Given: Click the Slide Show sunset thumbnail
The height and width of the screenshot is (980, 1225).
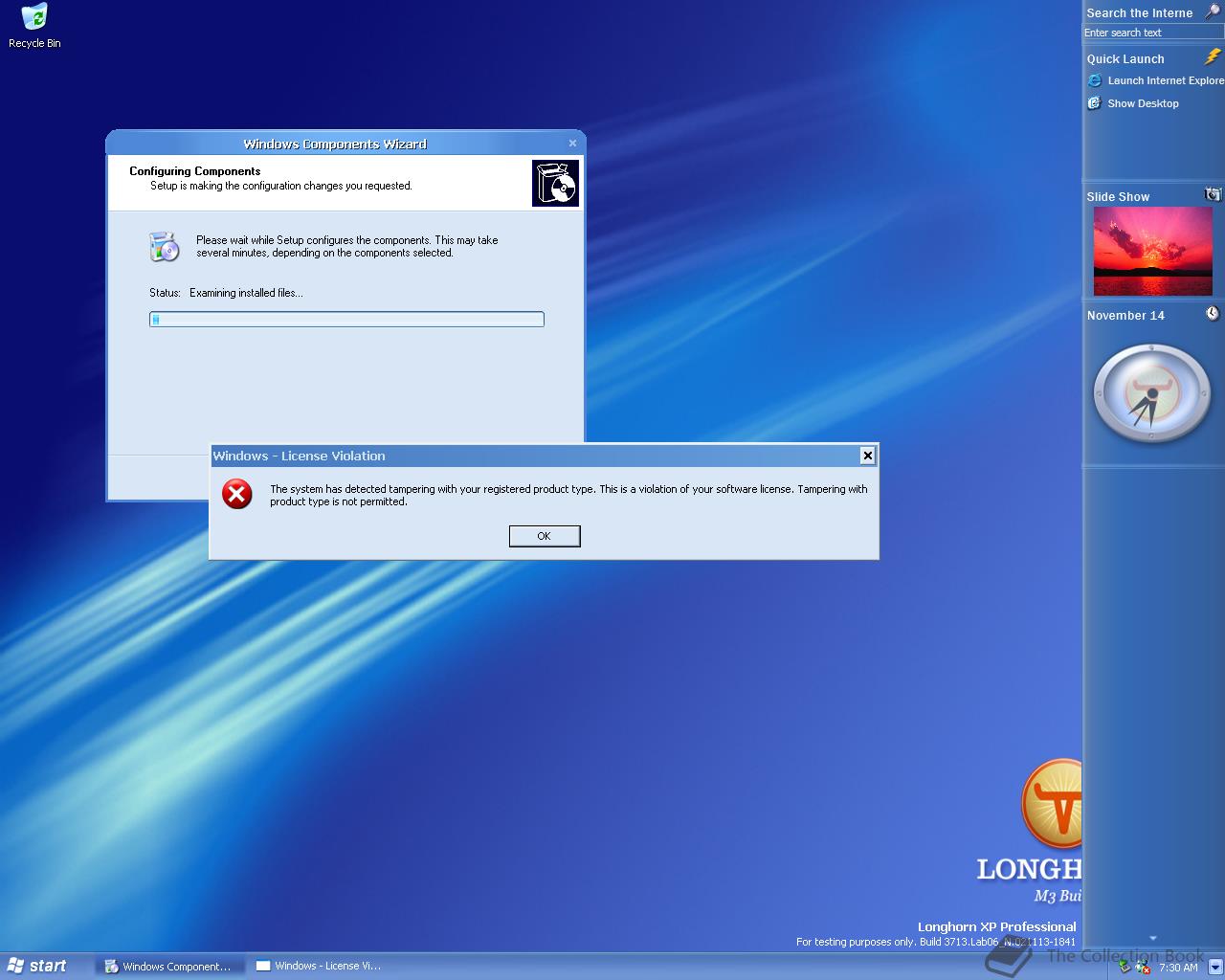Looking at the screenshot, I should point(1152,253).
